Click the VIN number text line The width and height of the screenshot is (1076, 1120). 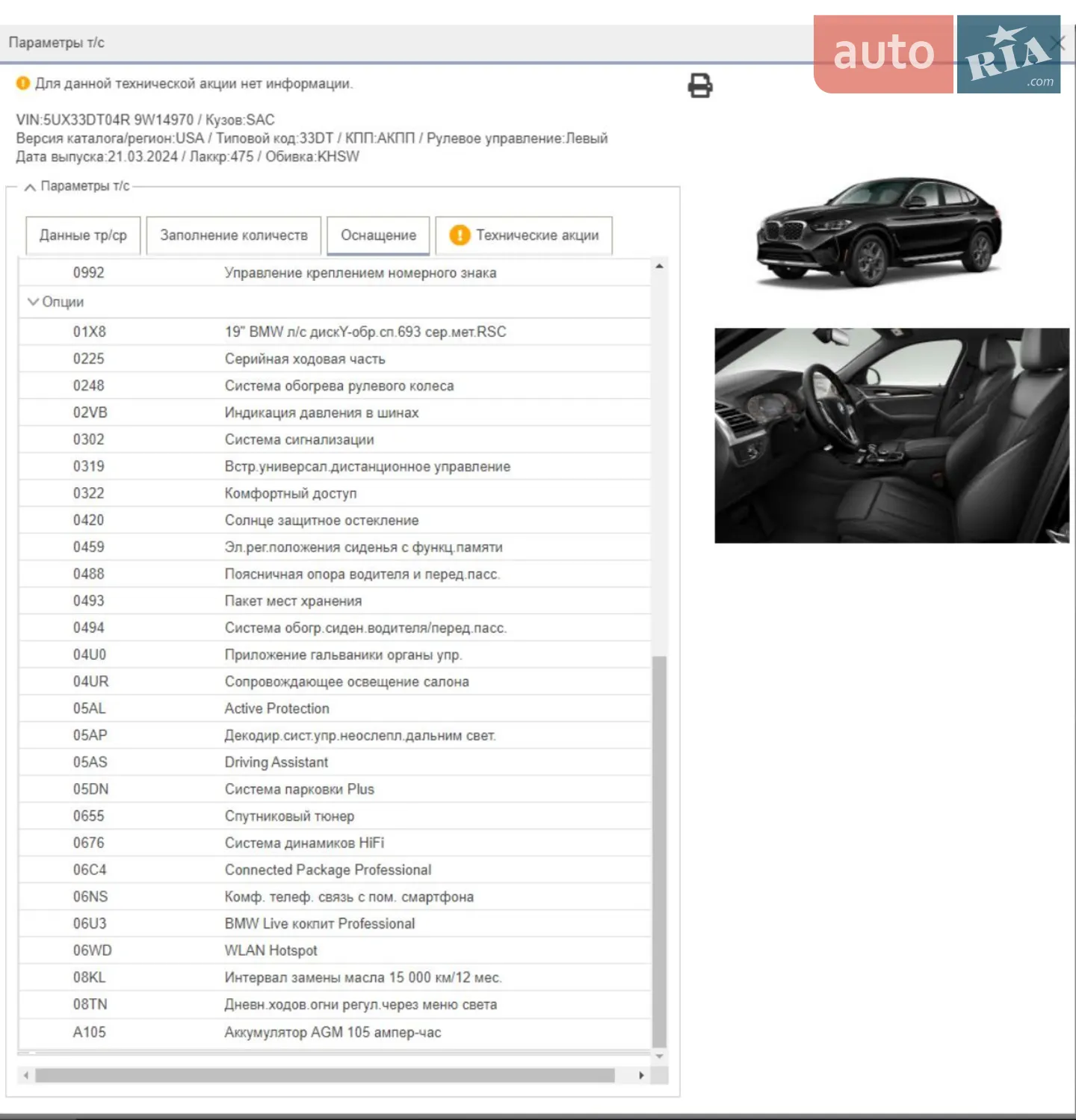click(x=146, y=120)
